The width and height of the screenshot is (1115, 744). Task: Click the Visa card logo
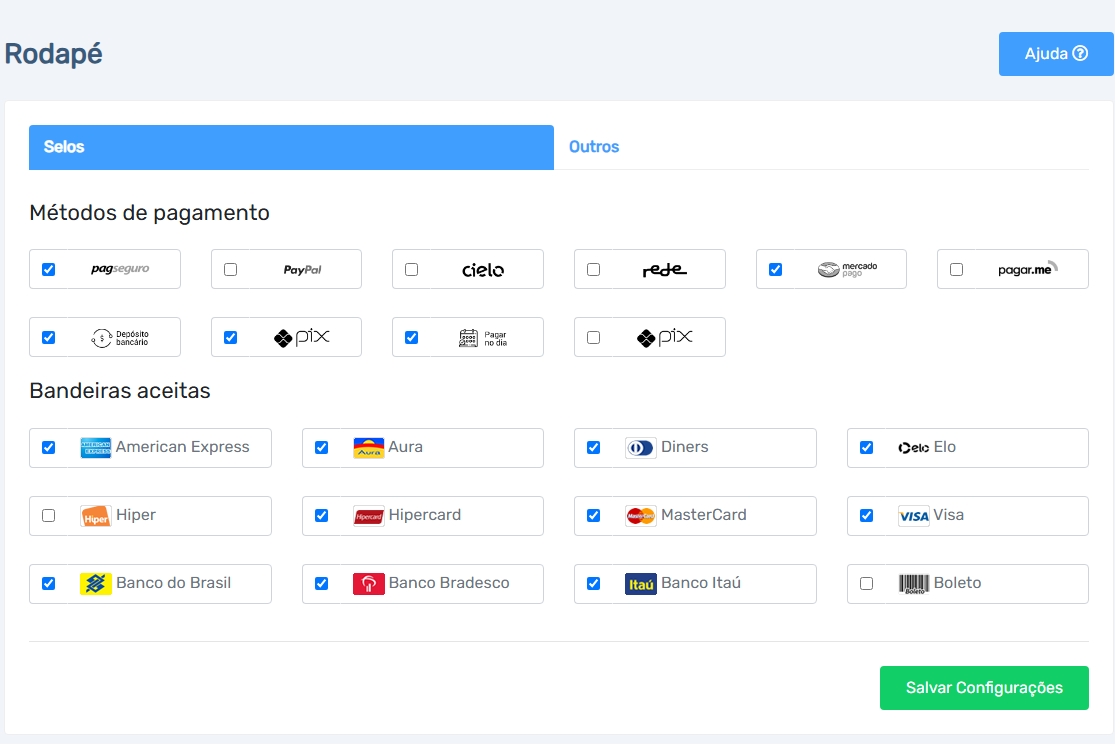pos(914,516)
